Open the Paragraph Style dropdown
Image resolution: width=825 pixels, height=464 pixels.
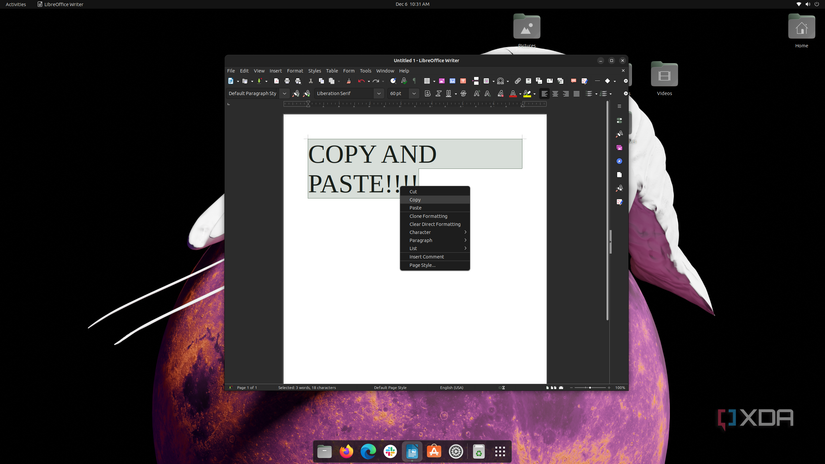click(x=286, y=93)
